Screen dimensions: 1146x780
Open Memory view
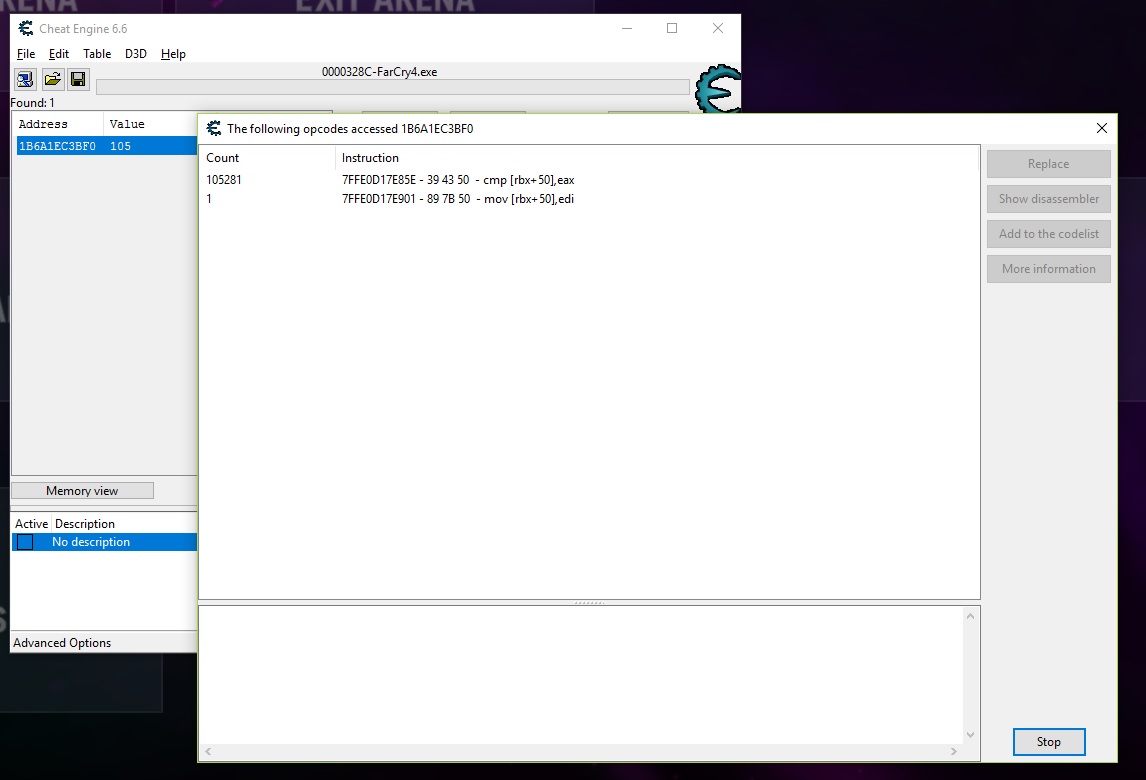tap(82, 491)
